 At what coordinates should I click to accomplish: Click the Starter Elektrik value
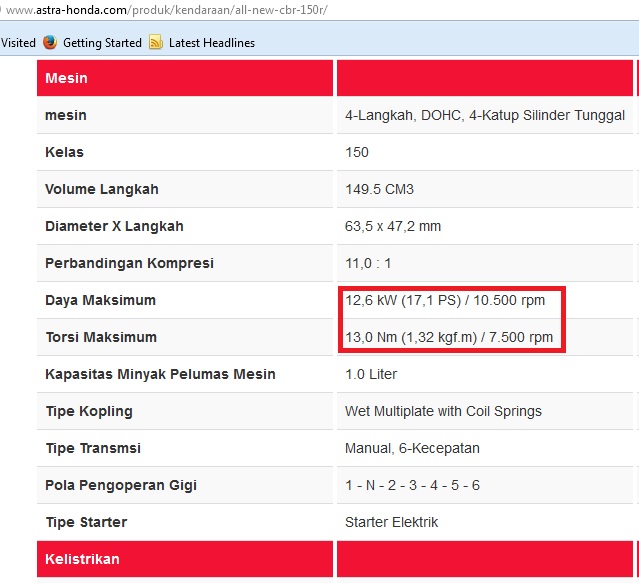[x=391, y=522]
